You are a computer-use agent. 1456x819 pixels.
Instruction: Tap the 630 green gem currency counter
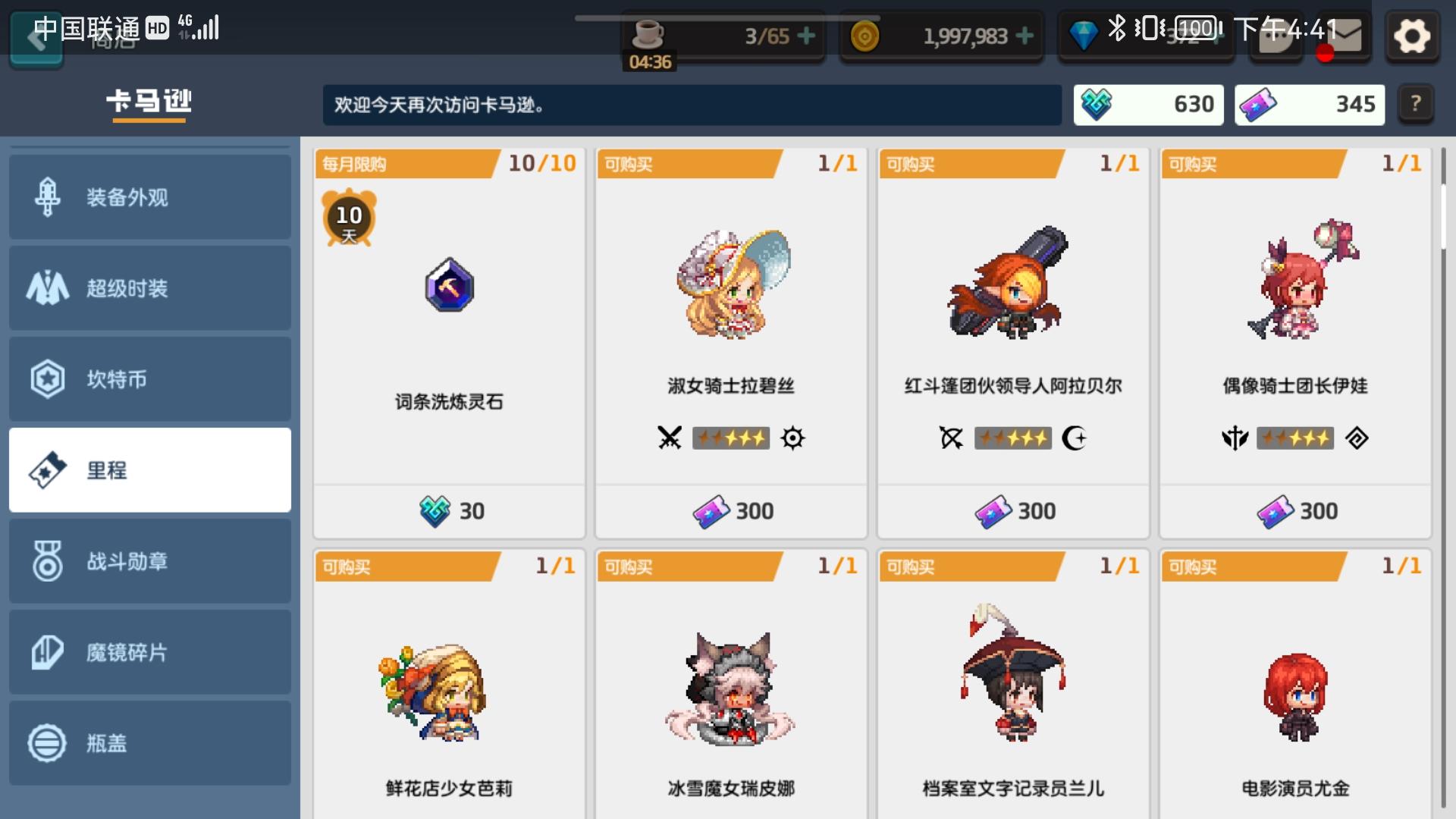(x=1148, y=105)
